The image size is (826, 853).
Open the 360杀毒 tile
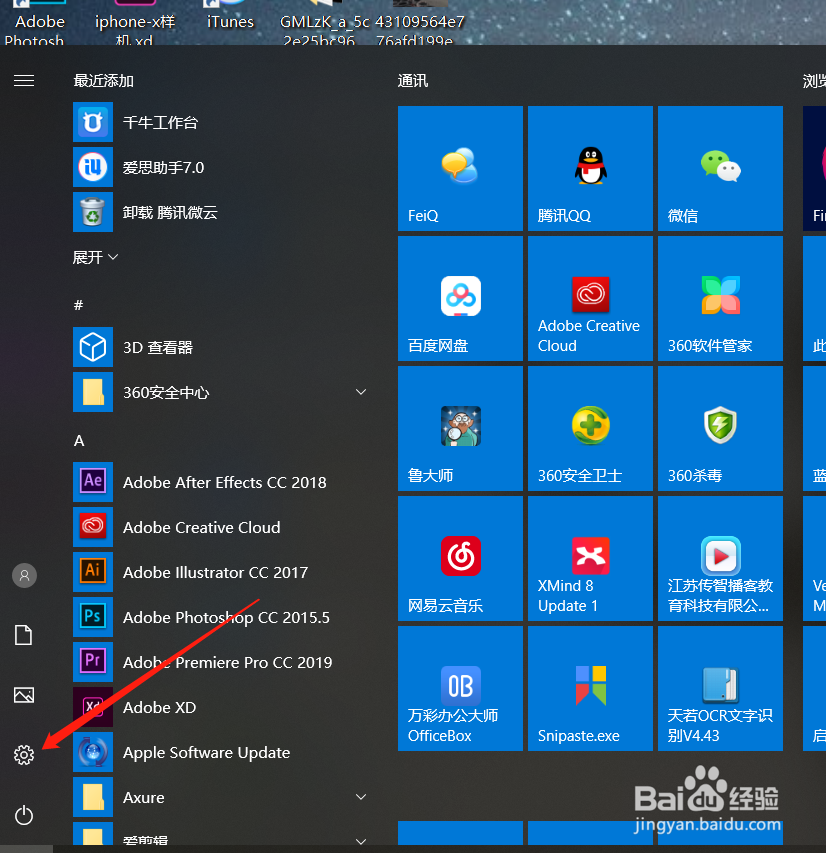pos(720,428)
